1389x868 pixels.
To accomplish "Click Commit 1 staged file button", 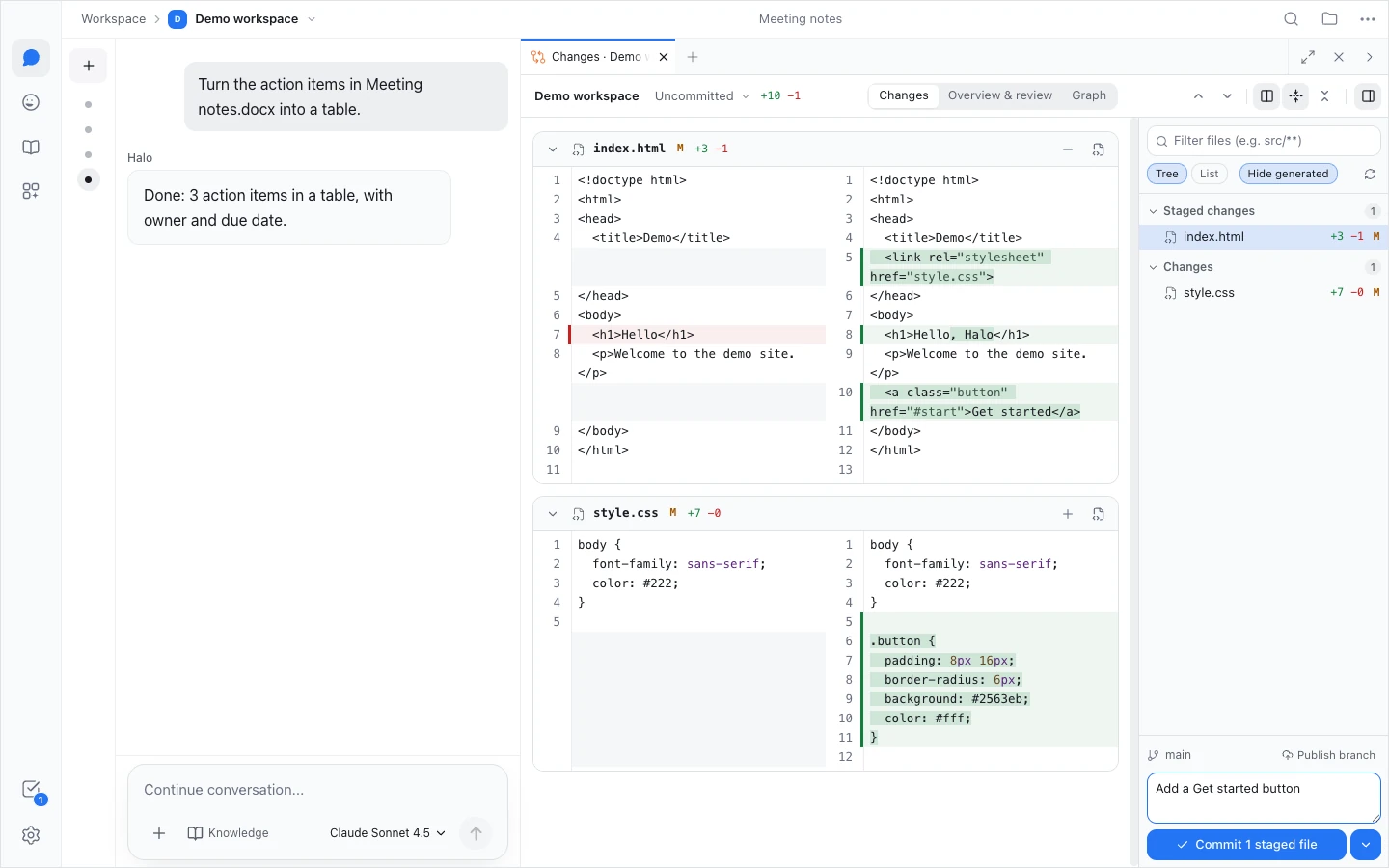I will tap(1246, 845).
